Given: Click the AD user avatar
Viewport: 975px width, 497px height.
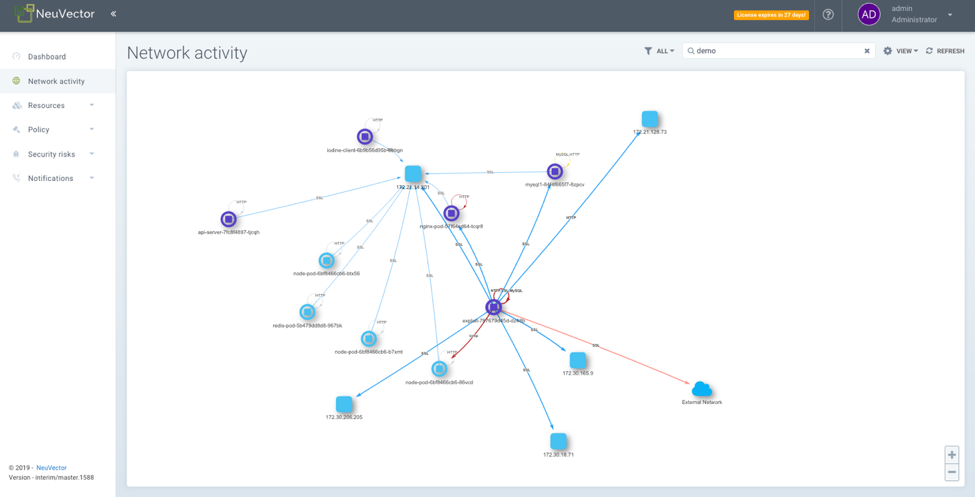Looking at the screenshot, I should (x=868, y=14).
